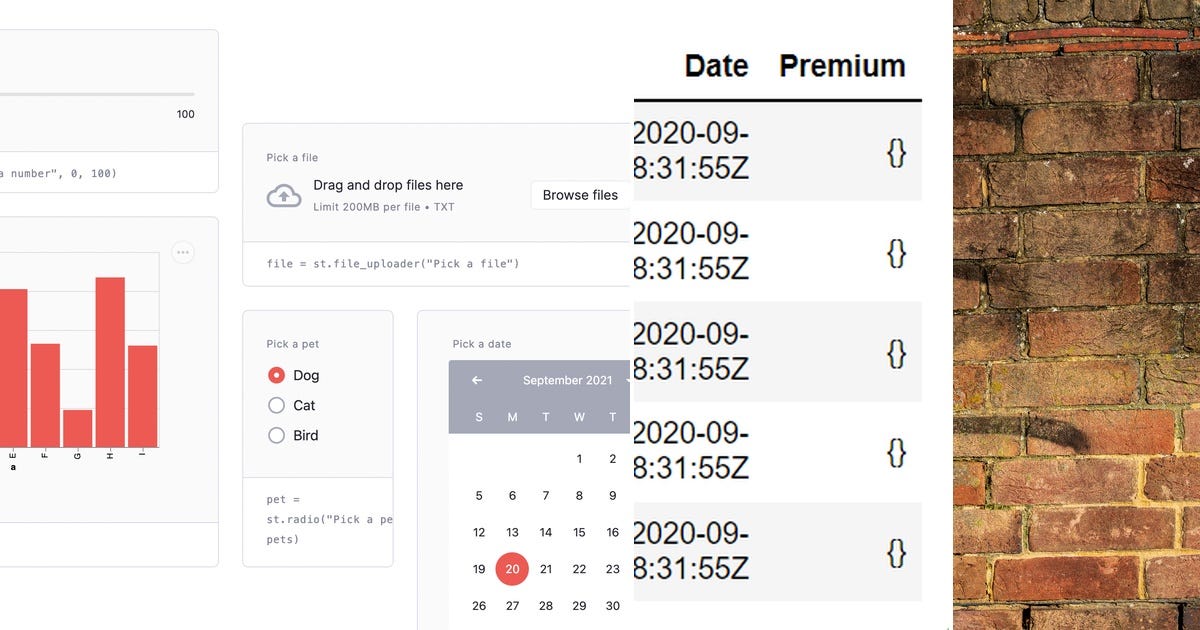Pick September 27 in the calendar
Viewport: 1200px width, 630px height.
pos(512,606)
